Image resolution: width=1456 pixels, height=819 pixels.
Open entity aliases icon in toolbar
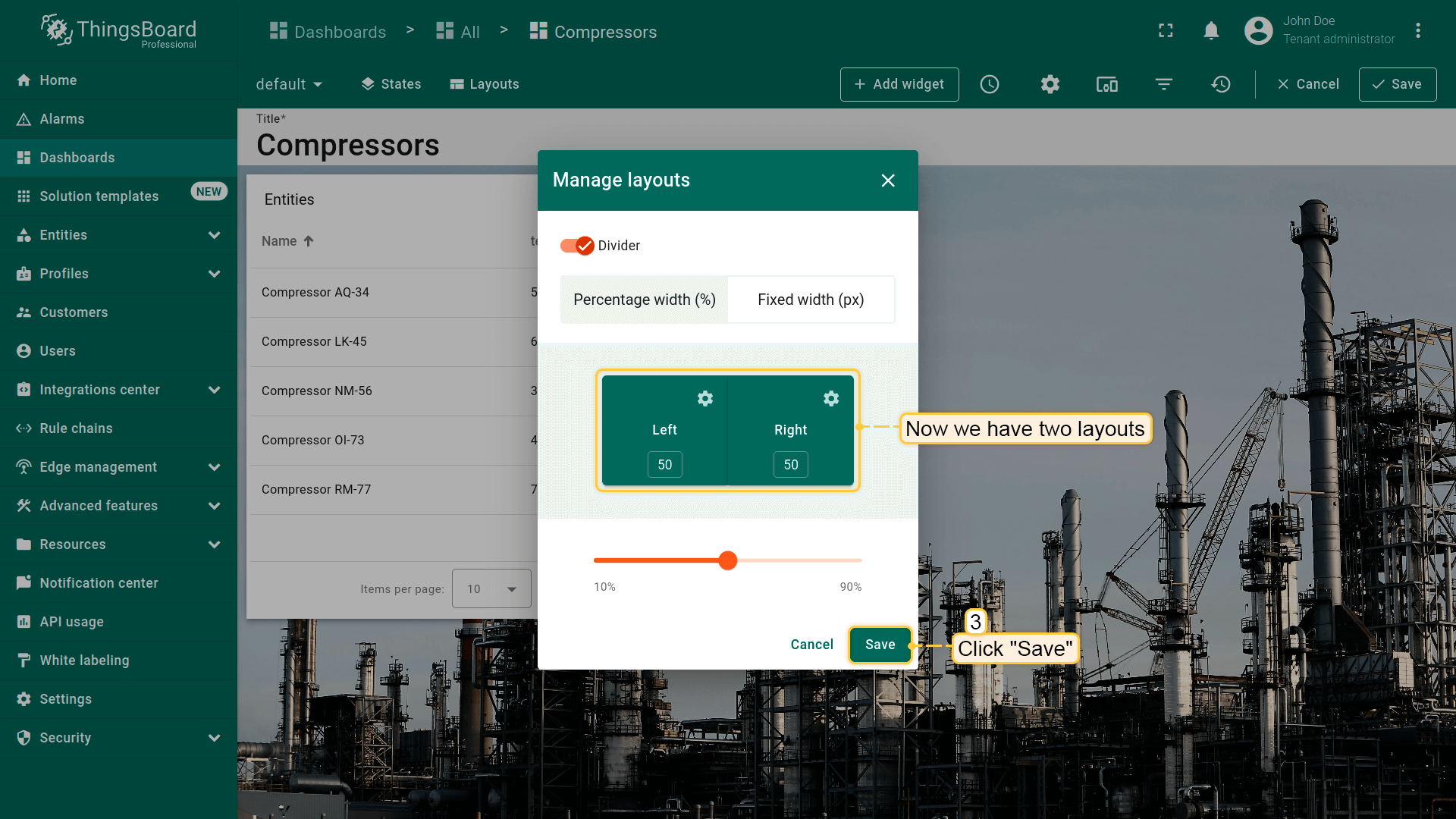point(1107,84)
